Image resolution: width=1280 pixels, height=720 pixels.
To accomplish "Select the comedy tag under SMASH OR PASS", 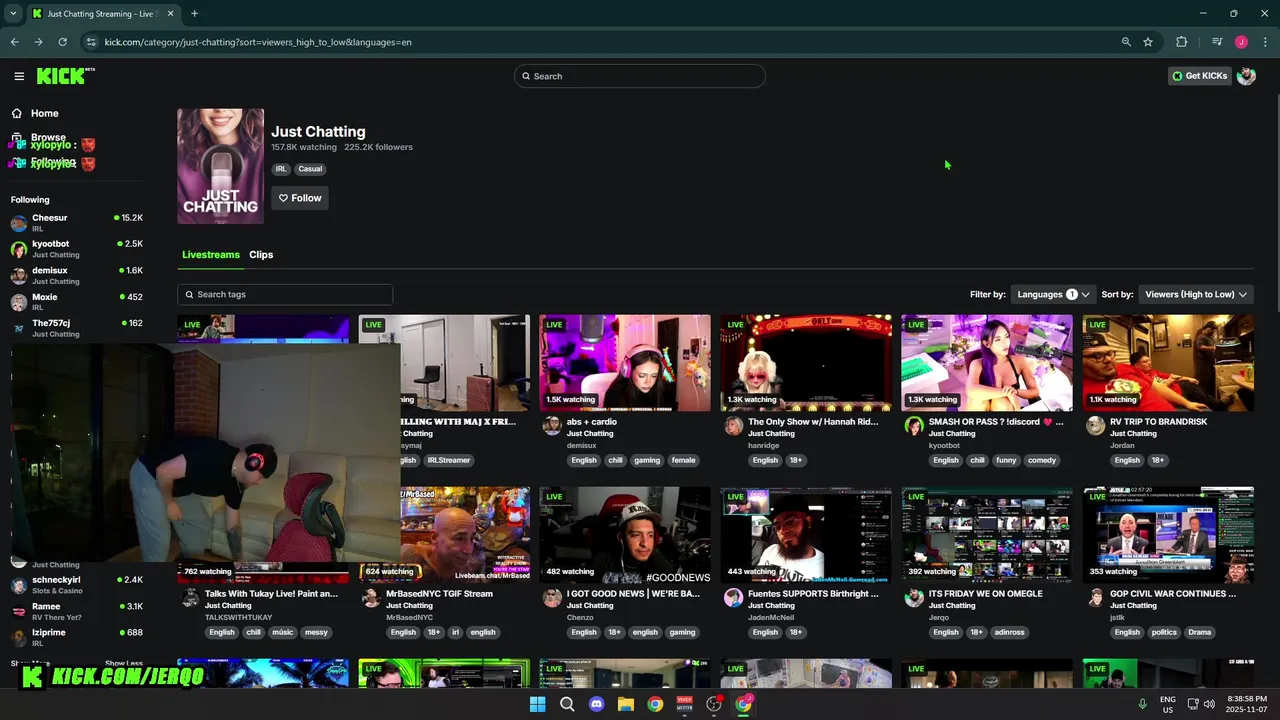I will [1042, 460].
